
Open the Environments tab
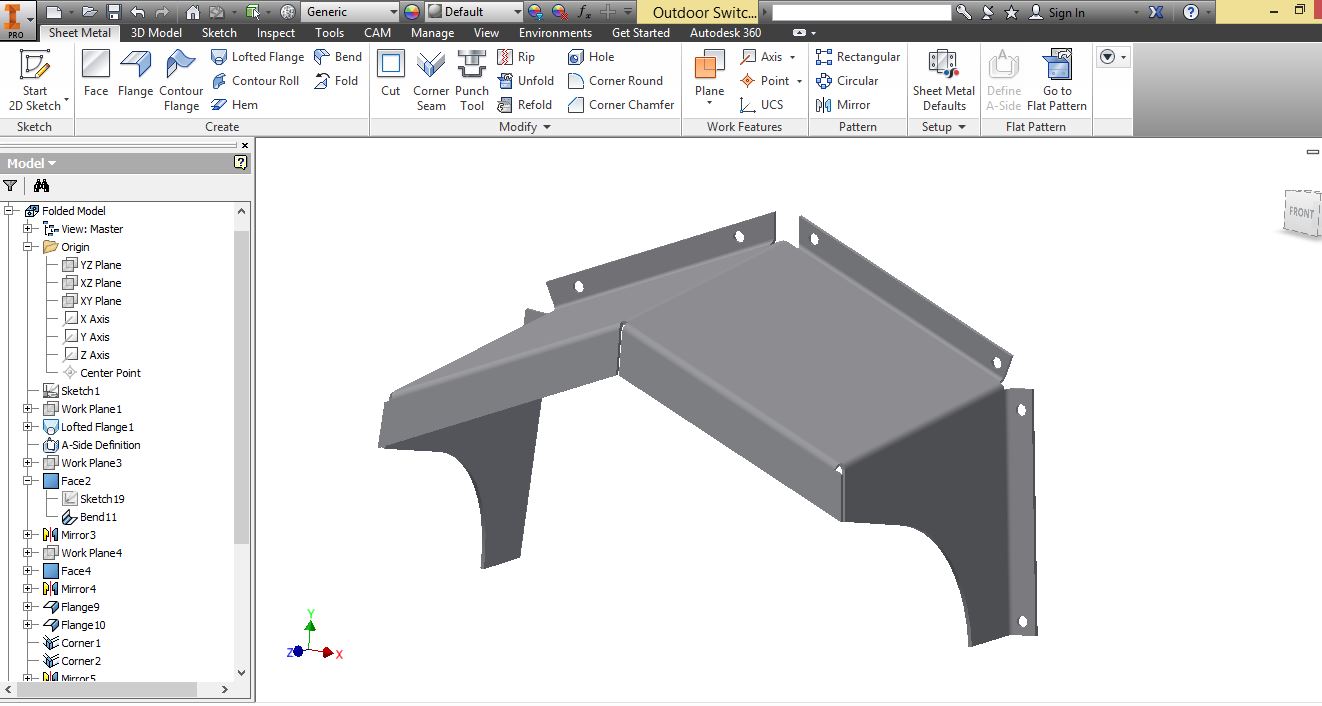pos(555,33)
